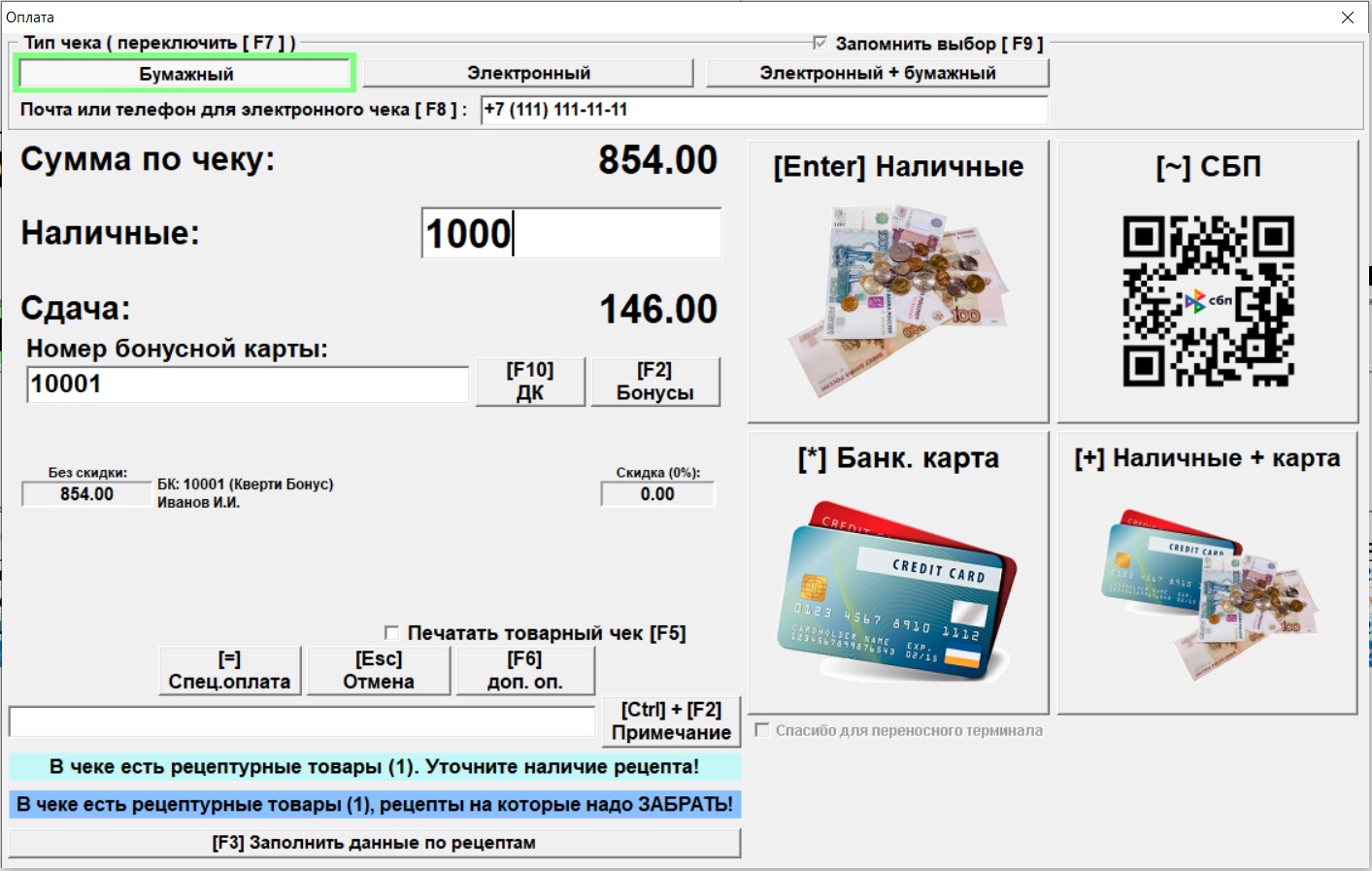Select the Наличные + карта combined payment tile

pyautogui.click(x=1207, y=573)
